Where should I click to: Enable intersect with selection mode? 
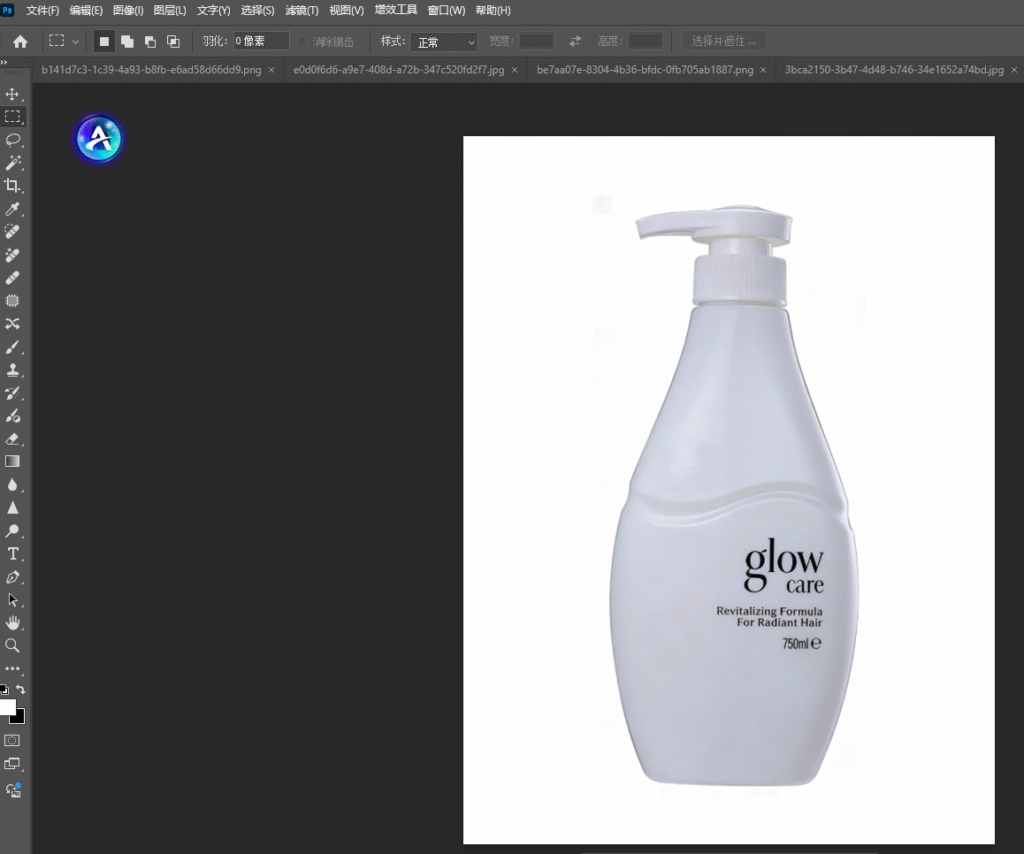pos(173,41)
